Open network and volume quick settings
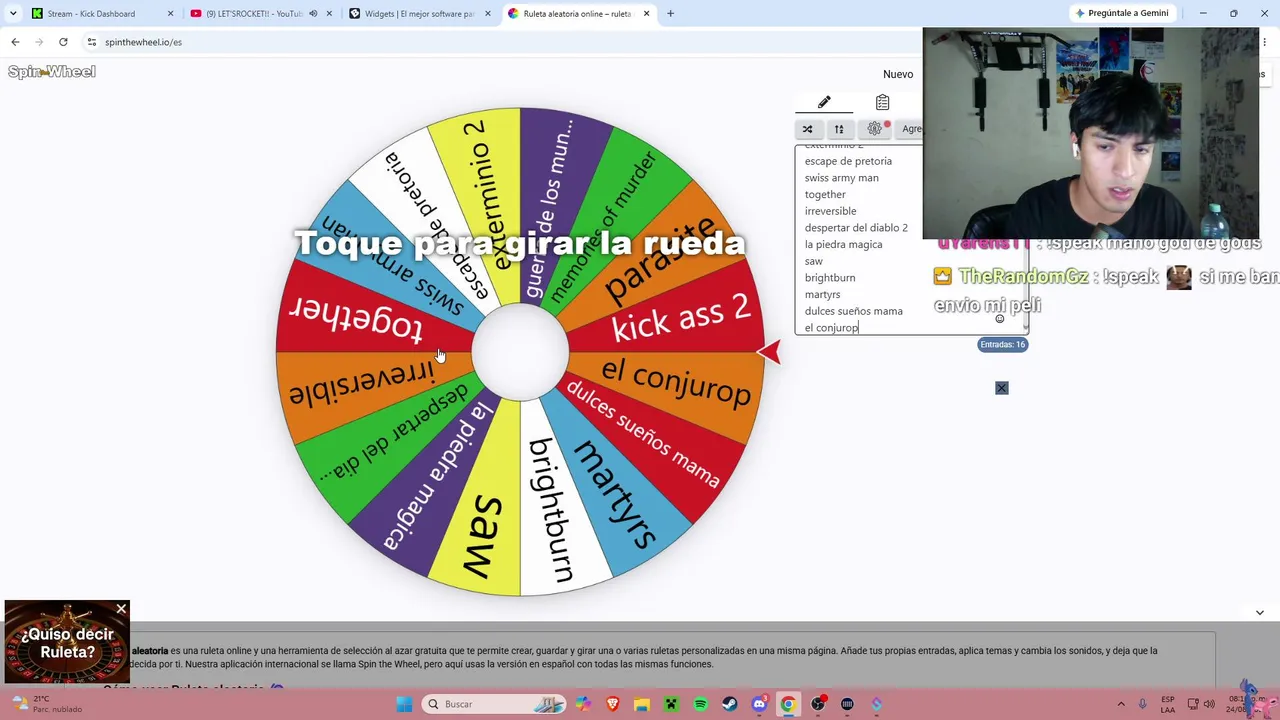Screen dimensions: 1280x720 (1202, 704)
